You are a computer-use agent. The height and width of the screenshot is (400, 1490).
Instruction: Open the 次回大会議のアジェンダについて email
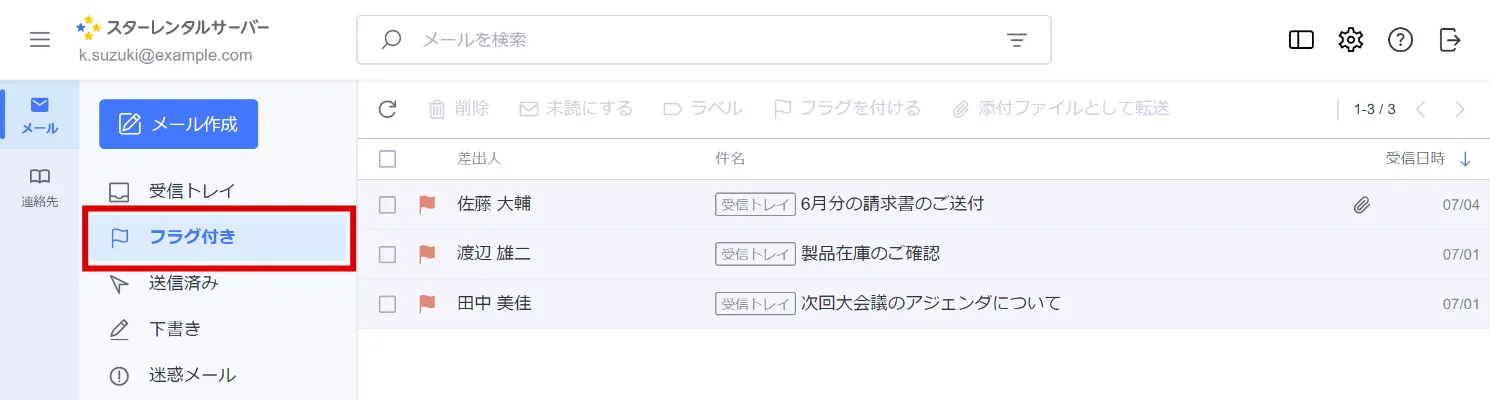pyautogui.click(x=931, y=303)
